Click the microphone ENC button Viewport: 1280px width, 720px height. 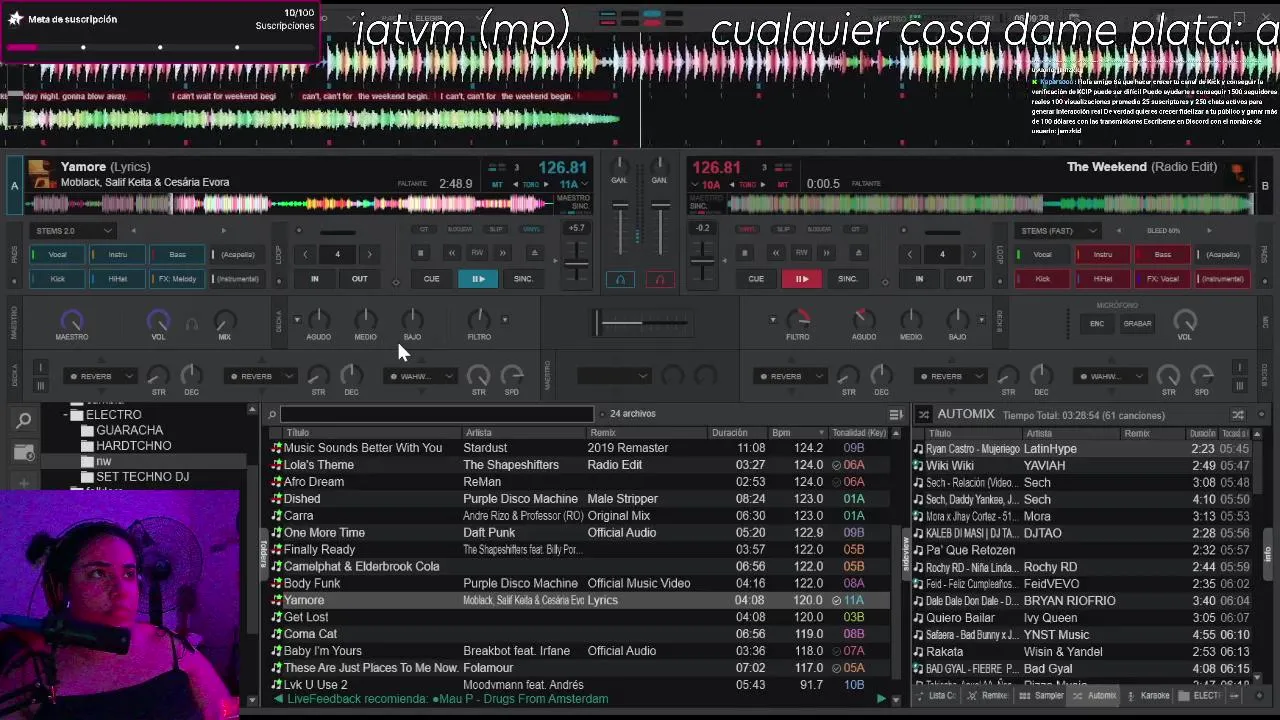tap(1097, 323)
